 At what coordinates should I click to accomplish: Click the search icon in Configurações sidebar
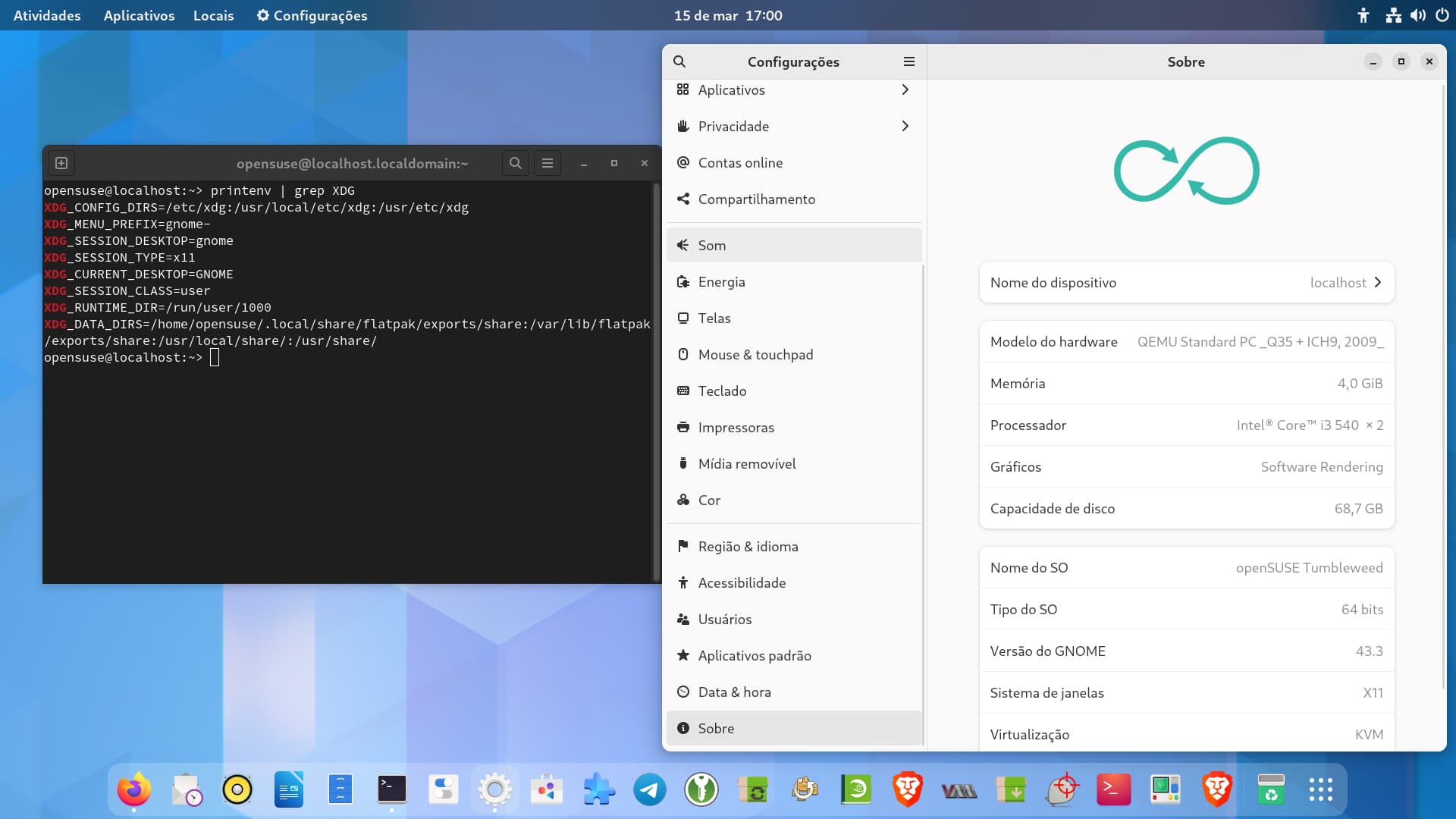679,61
